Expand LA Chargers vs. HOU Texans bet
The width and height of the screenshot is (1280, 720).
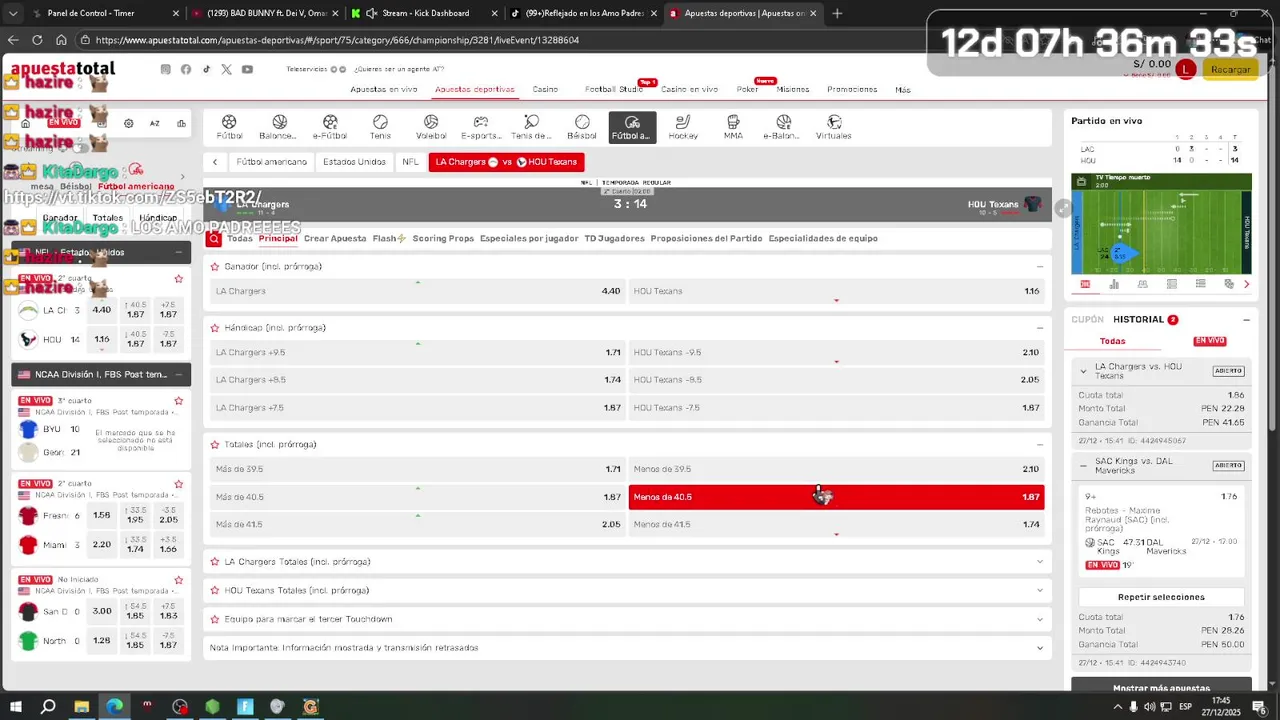(x=1083, y=371)
